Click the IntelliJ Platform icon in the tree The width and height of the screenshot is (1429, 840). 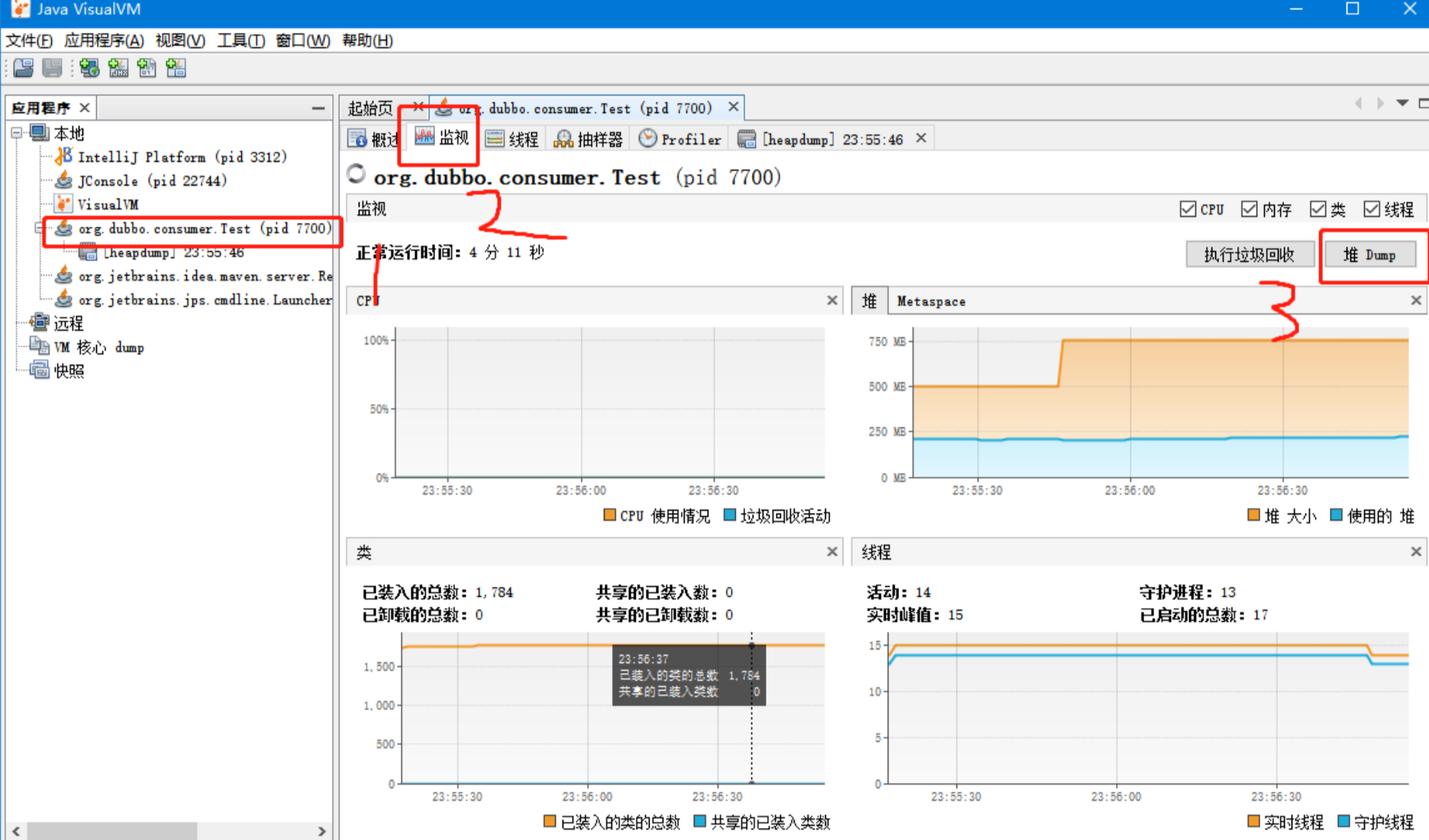(64, 156)
